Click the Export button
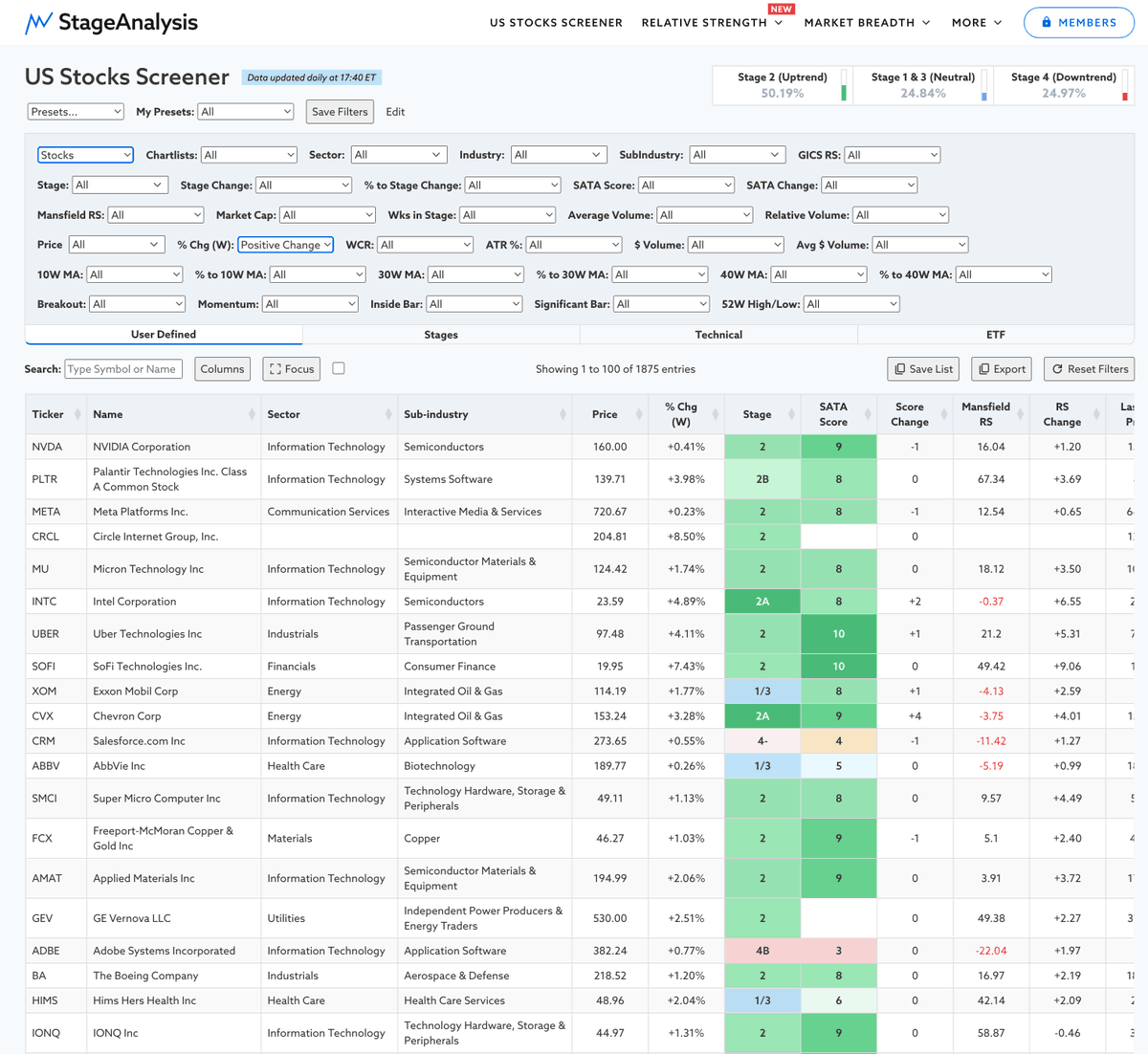This screenshot has width=1148, height=1054. point(1001,369)
